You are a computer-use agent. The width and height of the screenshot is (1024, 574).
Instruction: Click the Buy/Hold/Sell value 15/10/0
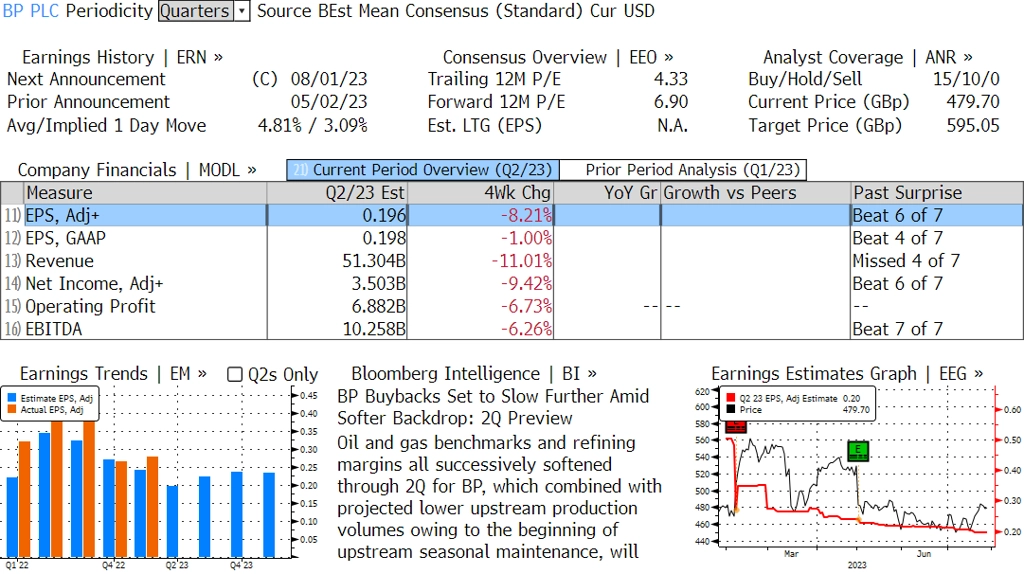coord(966,80)
